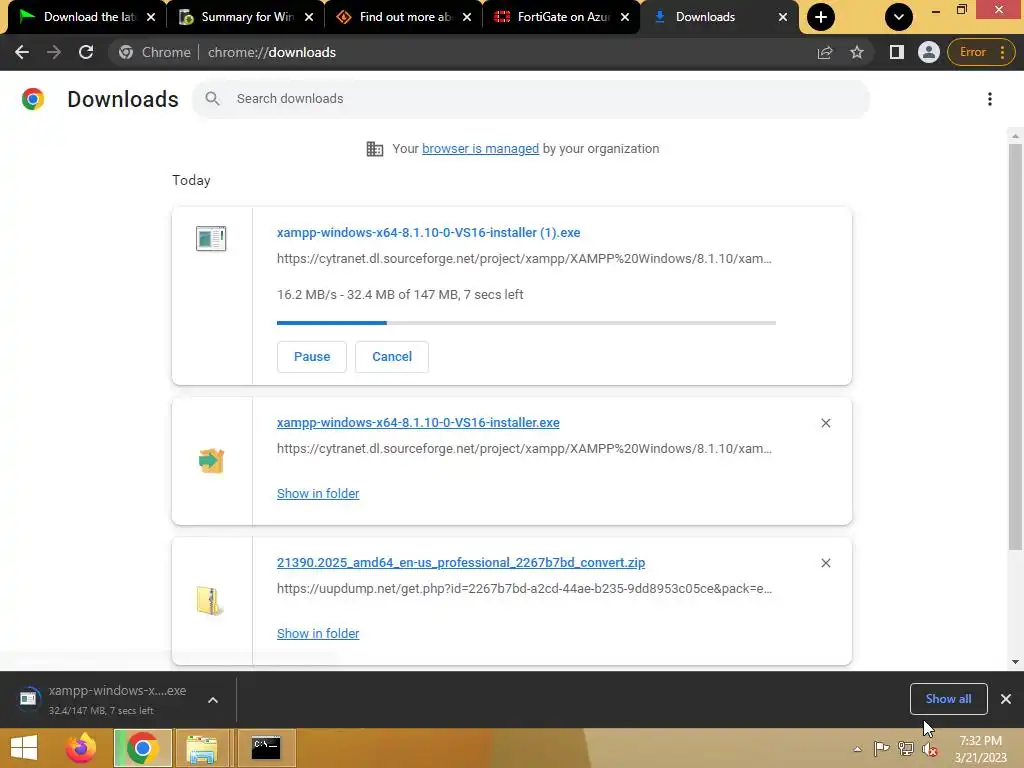The width and height of the screenshot is (1024, 768).
Task: Click the scrollbar up arrow
Action: 1015,136
